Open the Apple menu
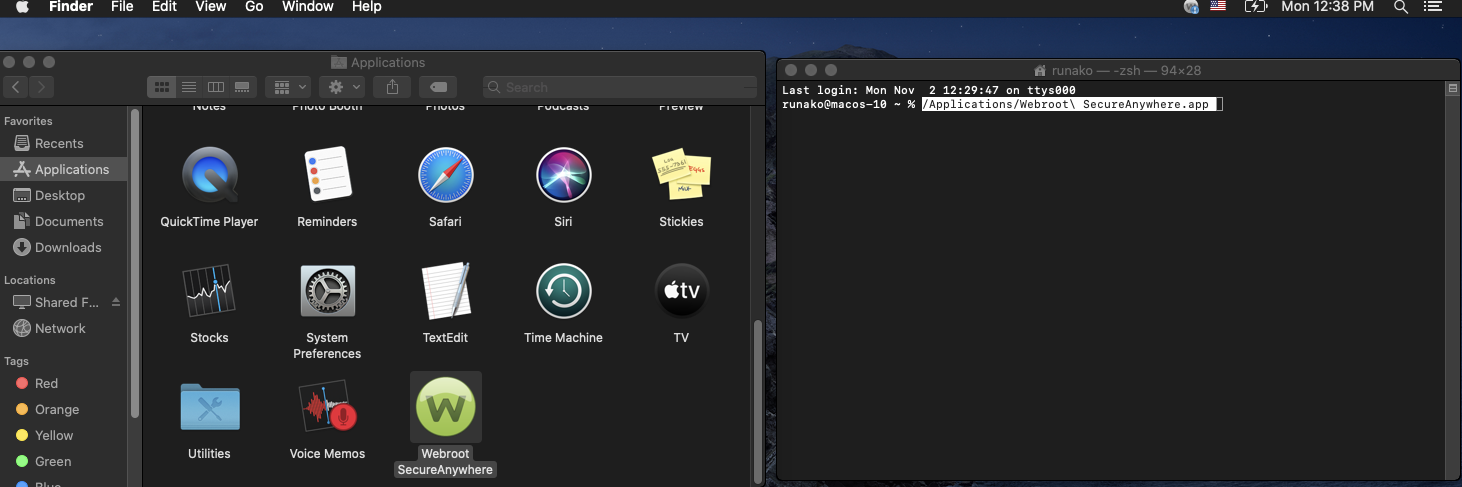The width and height of the screenshot is (1462, 487). tap(22, 7)
